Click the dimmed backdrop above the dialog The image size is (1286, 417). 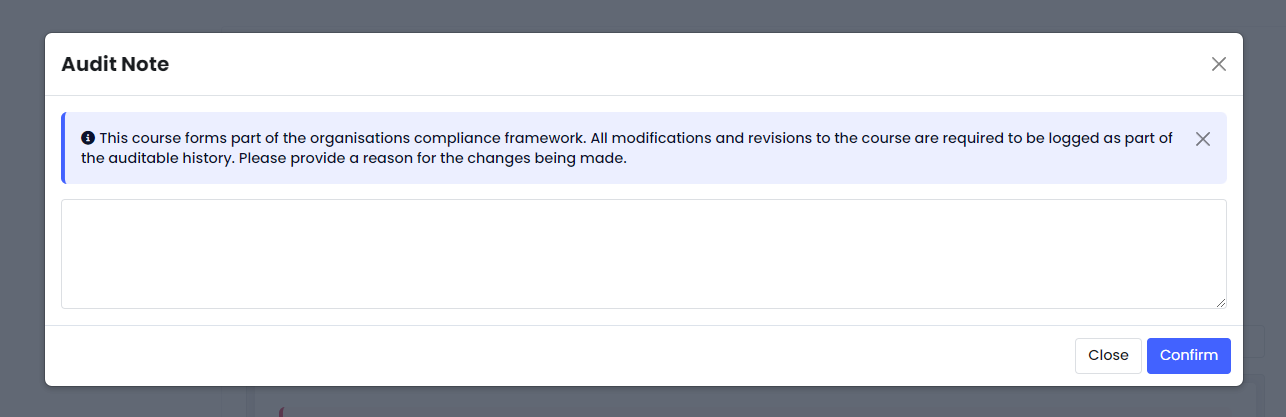pos(643,16)
